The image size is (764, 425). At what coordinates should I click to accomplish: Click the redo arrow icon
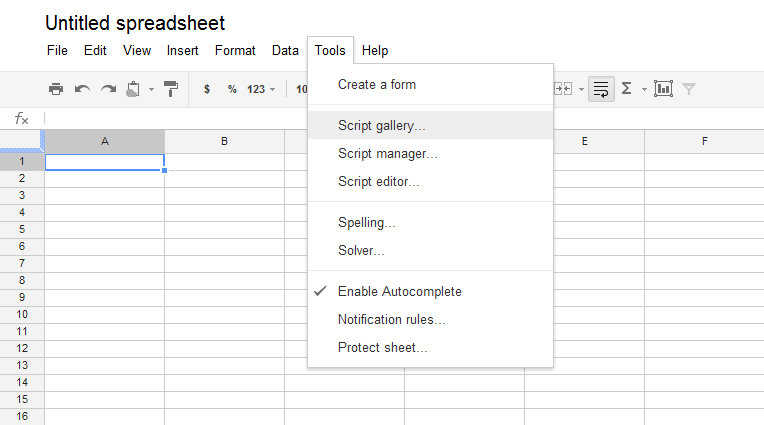pos(108,89)
